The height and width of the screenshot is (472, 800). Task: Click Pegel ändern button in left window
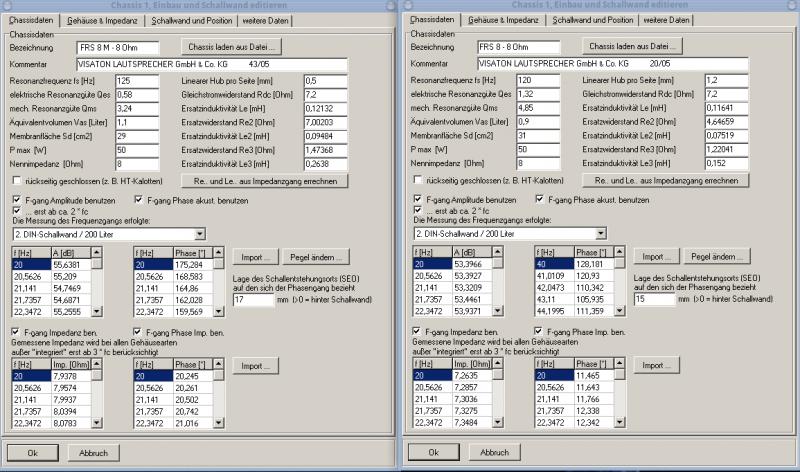click(316, 257)
